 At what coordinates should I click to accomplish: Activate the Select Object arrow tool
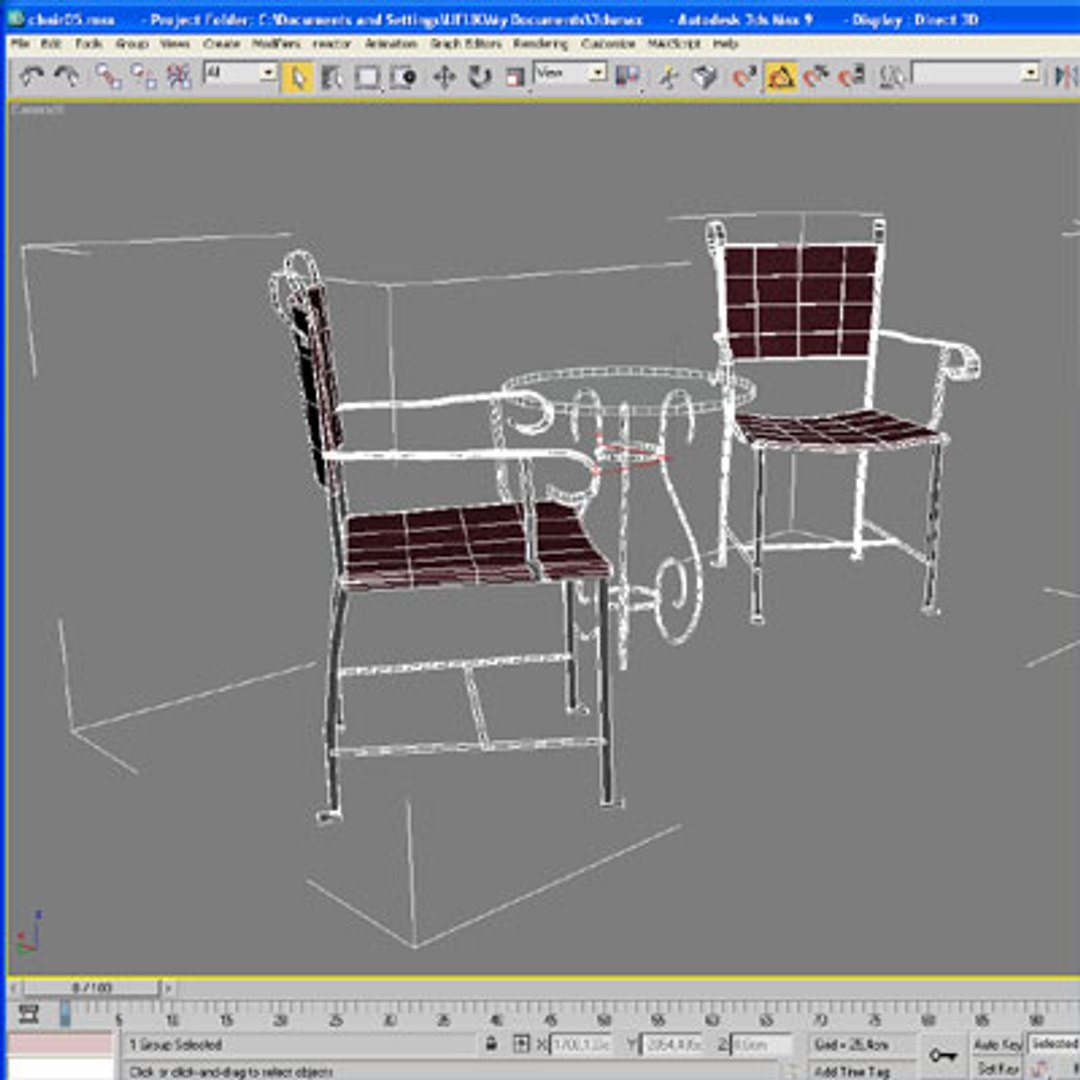297,76
